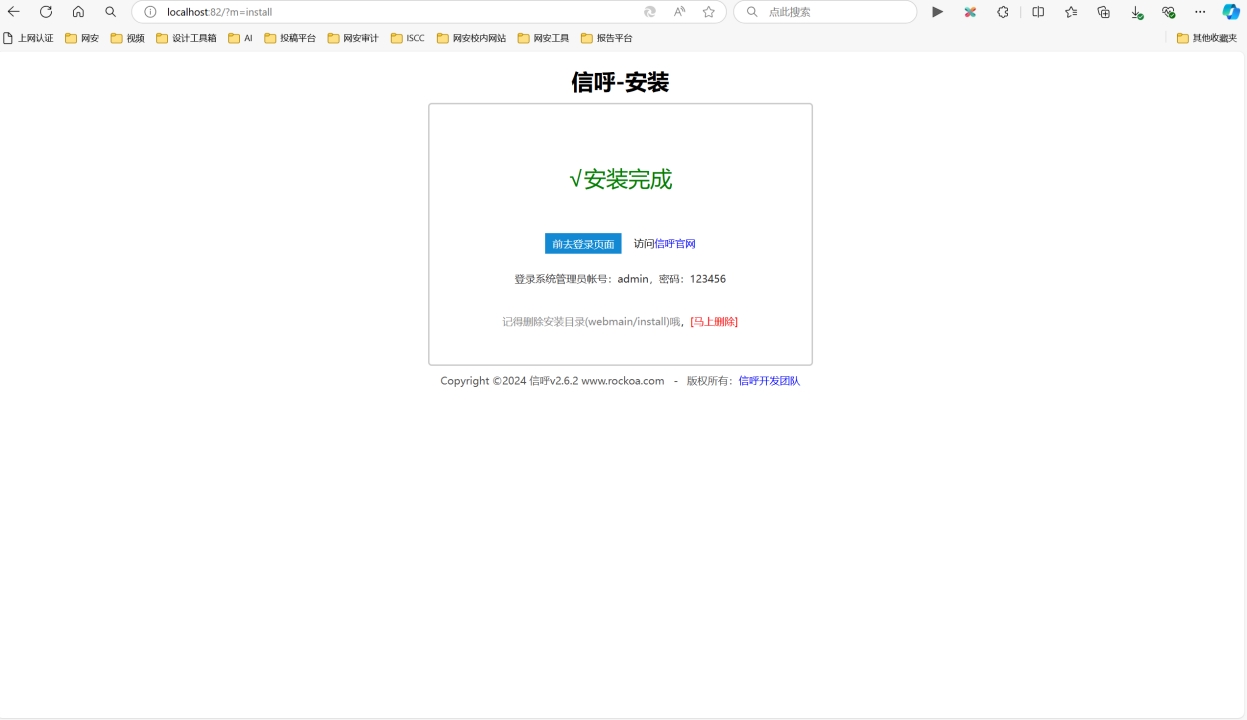Click the grey swirl icon in address bar
This screenshot has height=720, width=1247.
(650, 12)
